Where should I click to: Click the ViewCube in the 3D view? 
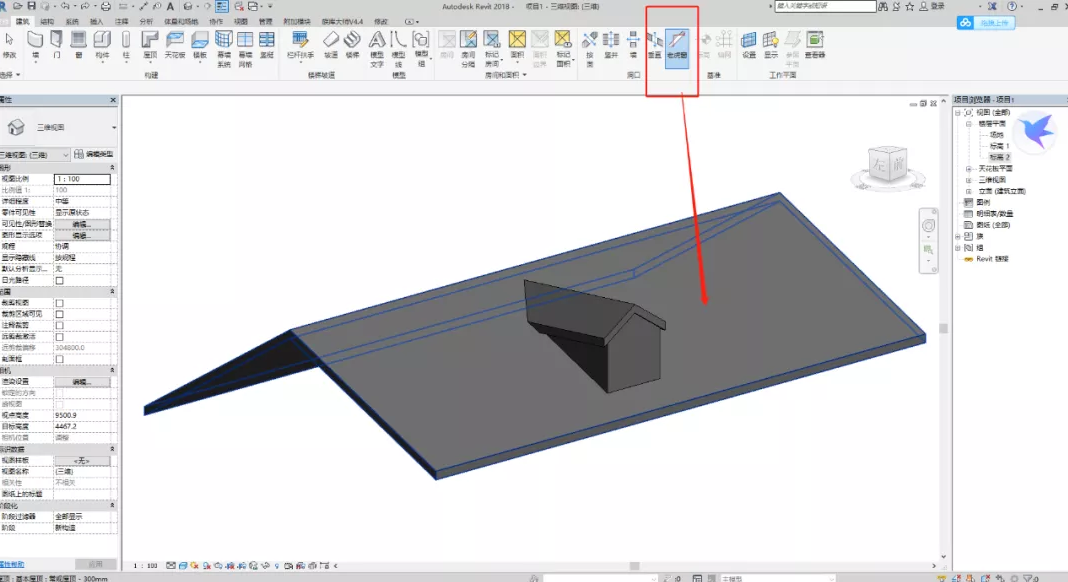888,166
